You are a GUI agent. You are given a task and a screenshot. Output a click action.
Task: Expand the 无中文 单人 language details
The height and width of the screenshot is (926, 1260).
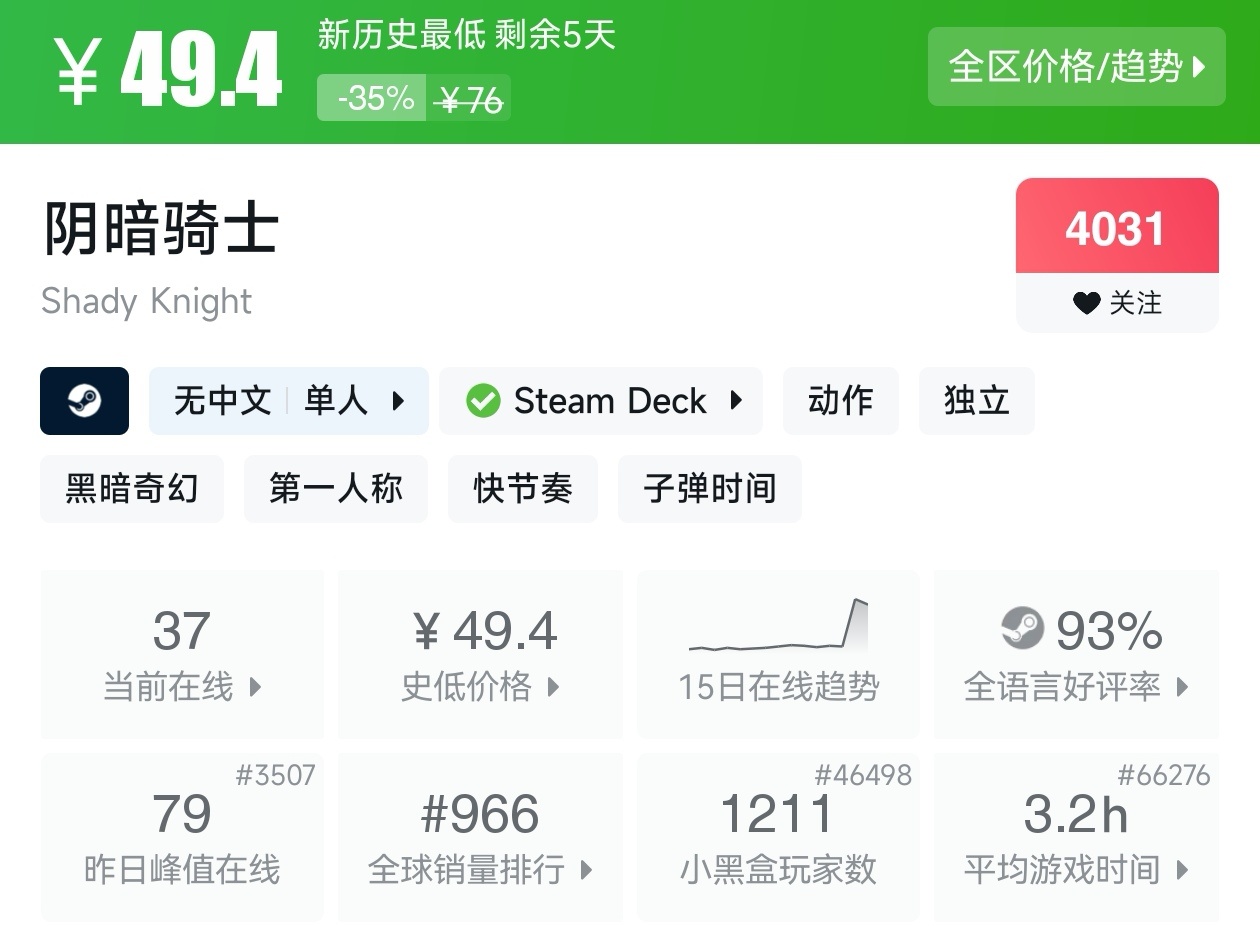[288, 401]
